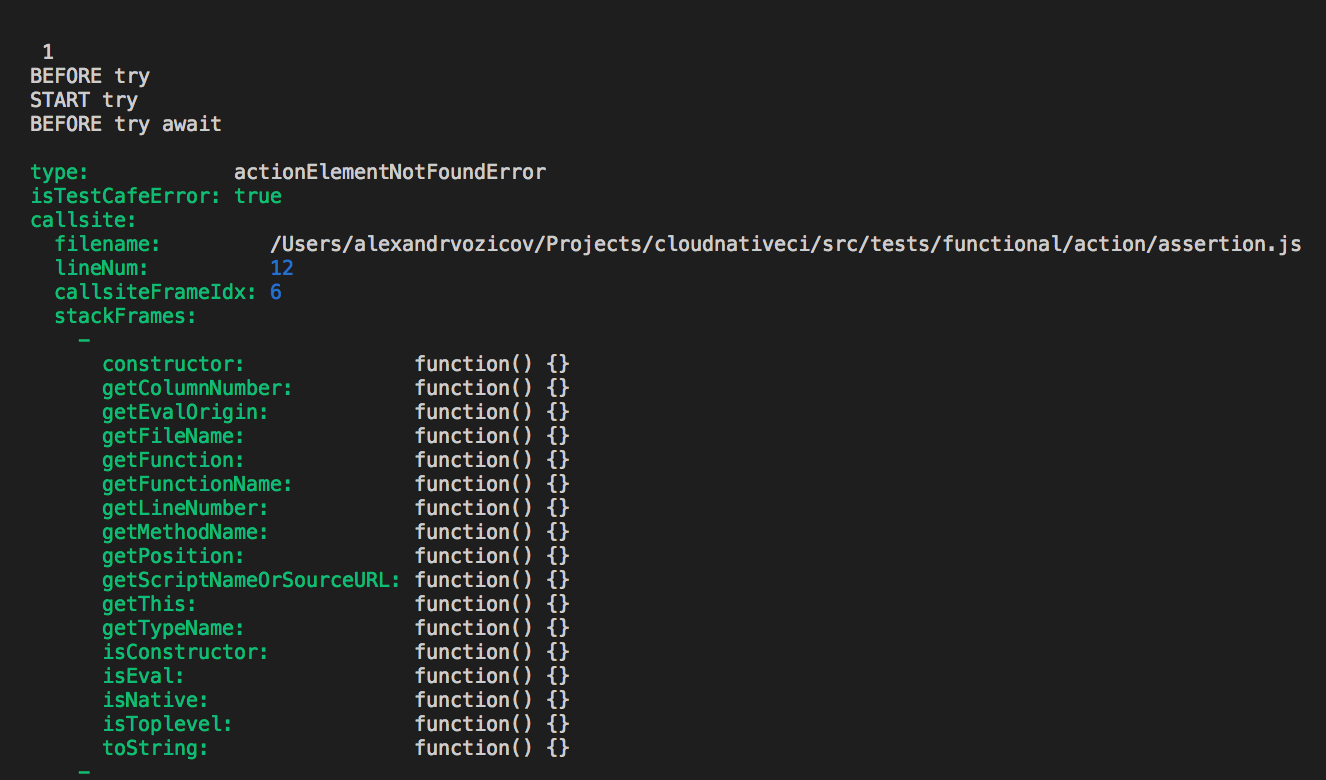Click the 'isToplevel:' key
The image size is (1326, 780).
pyautogui.click(x=167, y=724)
